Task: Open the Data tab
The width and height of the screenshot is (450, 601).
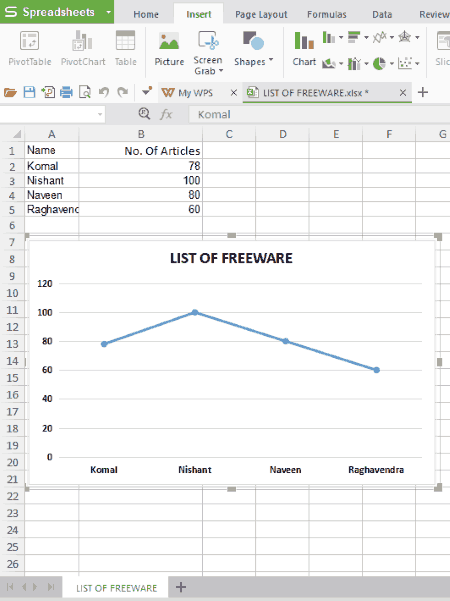Action: 382,15
